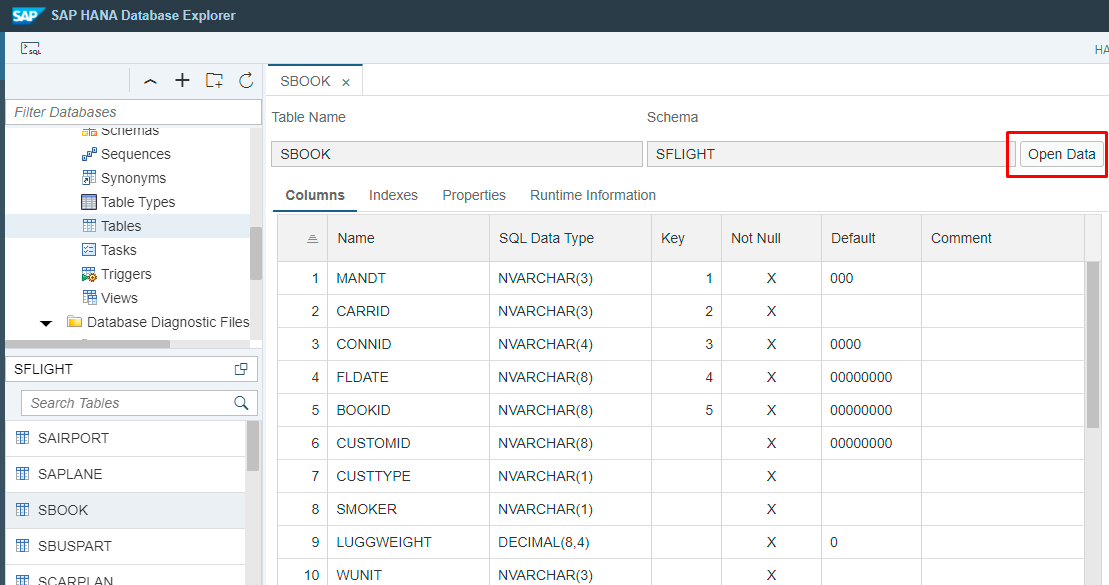Select the CARRID column row

coord(680,311)
